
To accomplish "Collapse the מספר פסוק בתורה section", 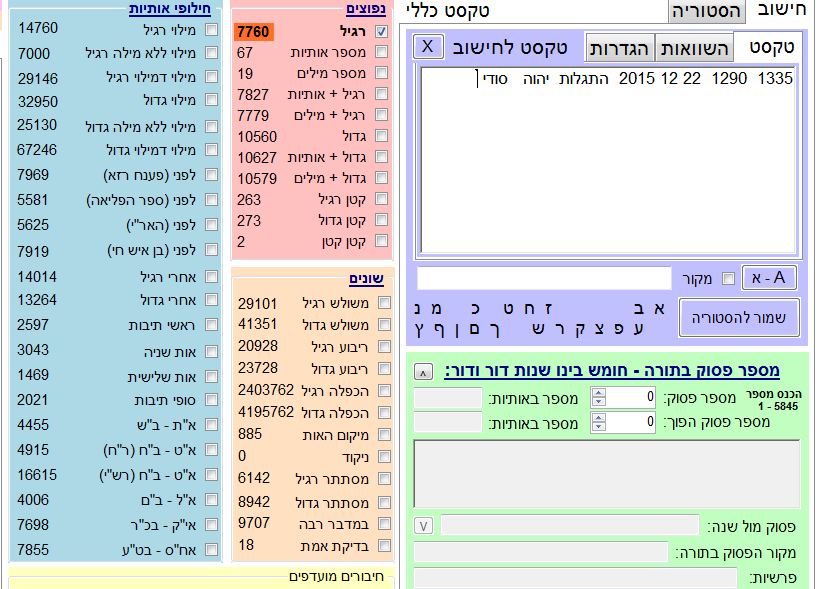I will pyautogui.click(x=424, y=371).
